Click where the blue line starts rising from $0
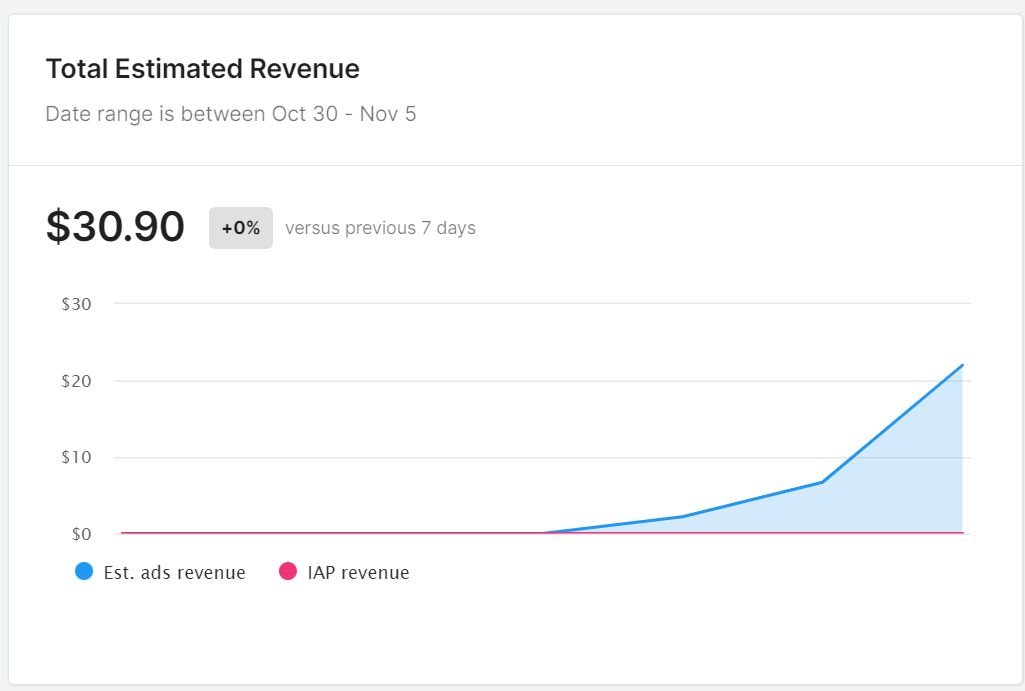This screenshot has height=691, width=1025. click(x=542, y=533)
